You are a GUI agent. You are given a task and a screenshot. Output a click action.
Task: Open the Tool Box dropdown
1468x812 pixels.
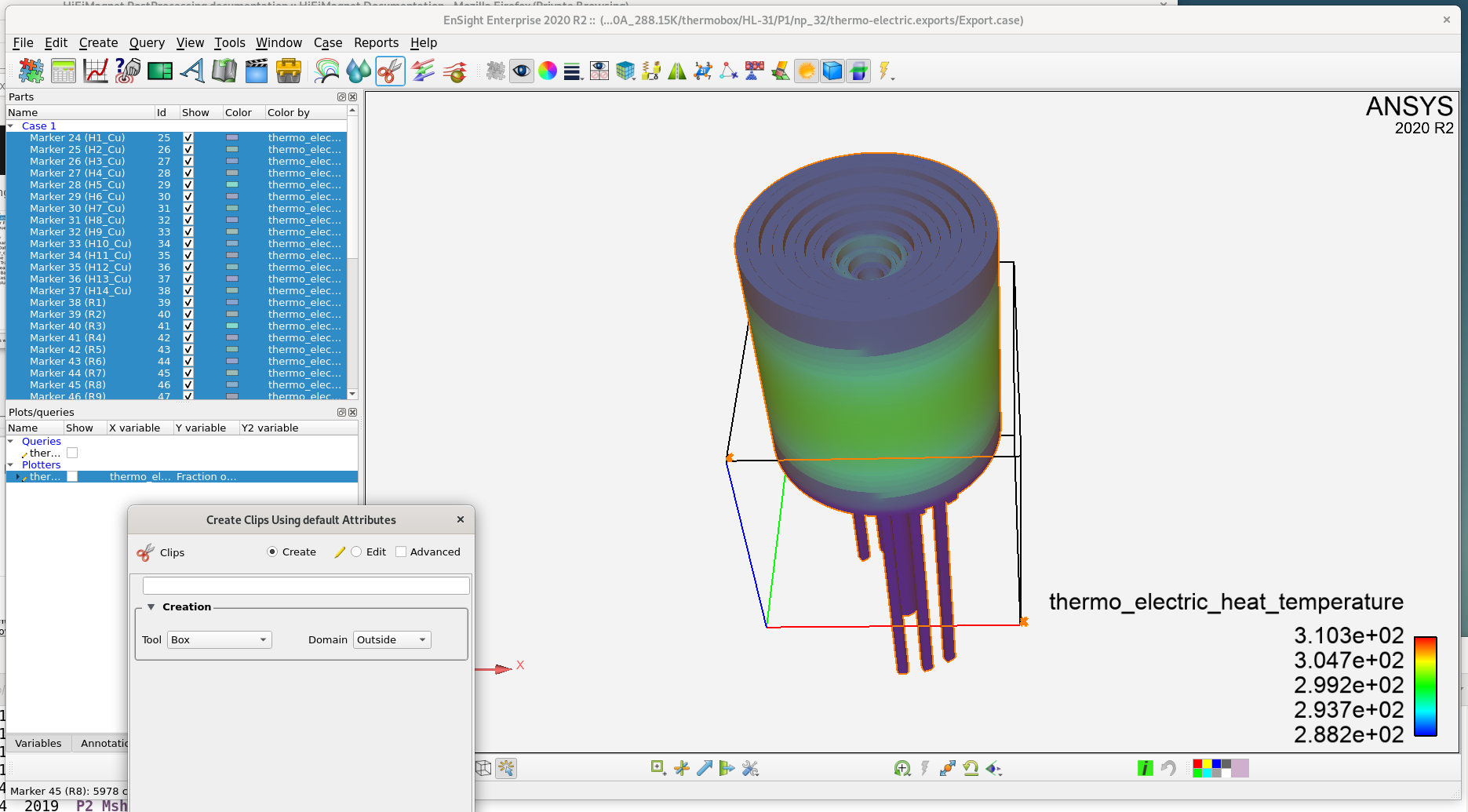pyautogui.click(x=219, y=639)
